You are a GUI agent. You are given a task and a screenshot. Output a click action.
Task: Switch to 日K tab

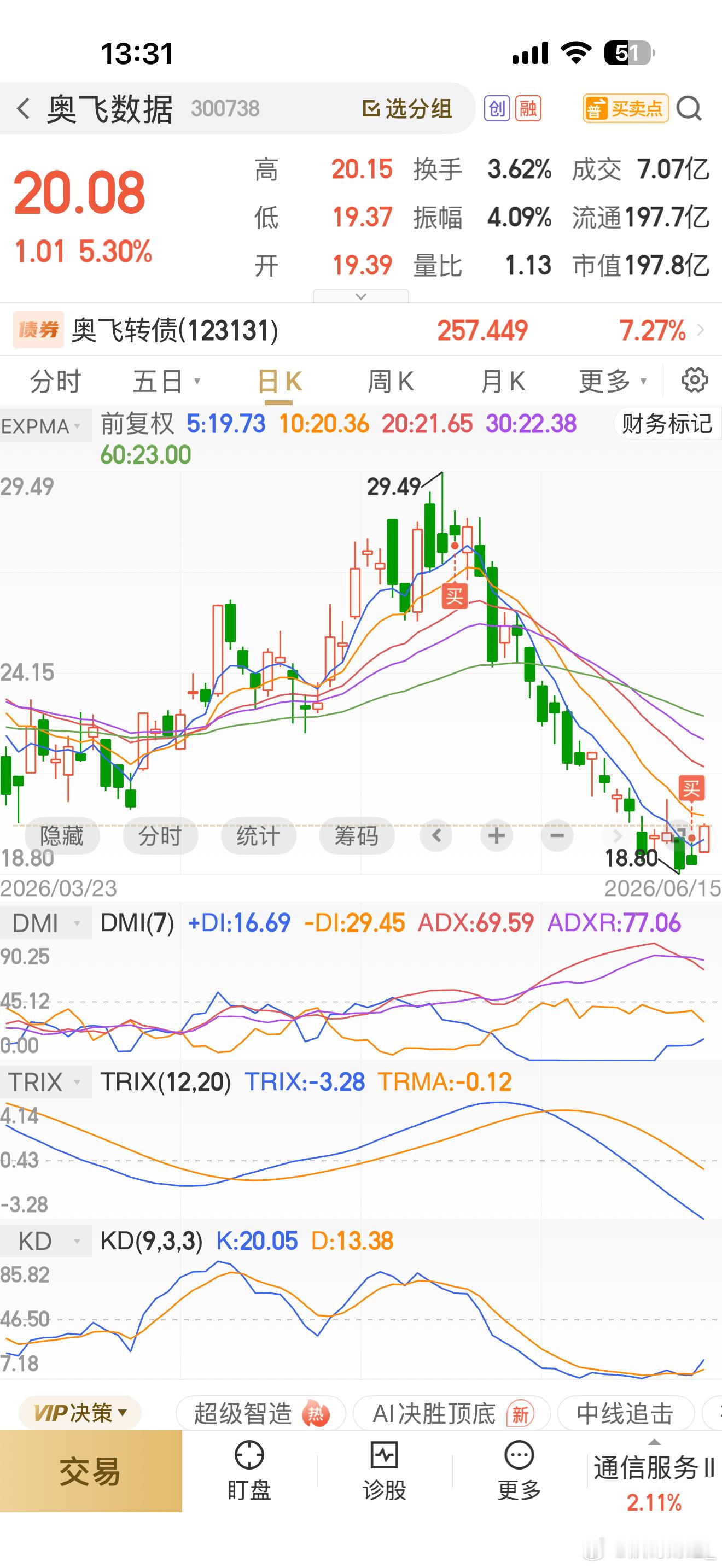(279, 382)
